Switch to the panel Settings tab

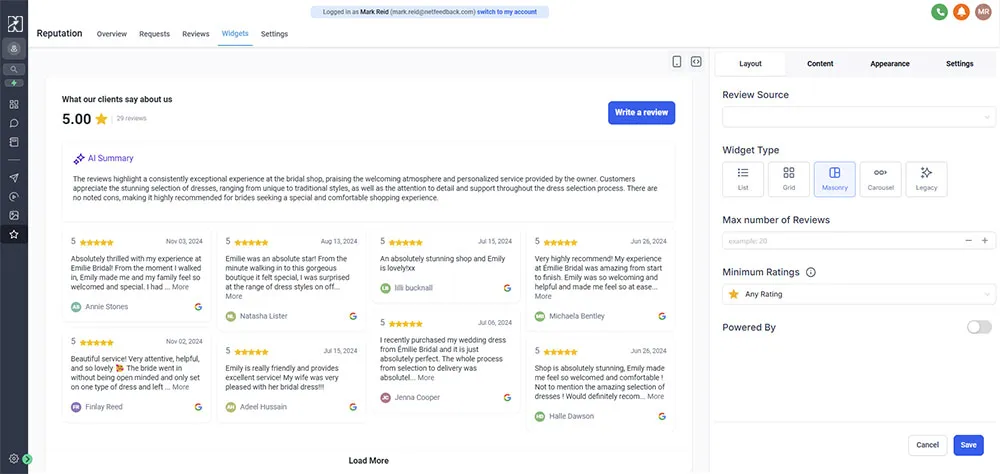tap(960, 64)
